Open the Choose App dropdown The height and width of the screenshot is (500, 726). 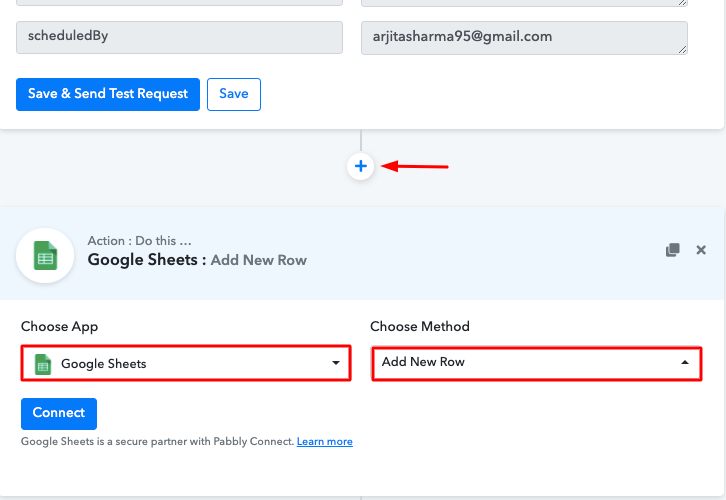pyautogui.click(x=186, y=363)
